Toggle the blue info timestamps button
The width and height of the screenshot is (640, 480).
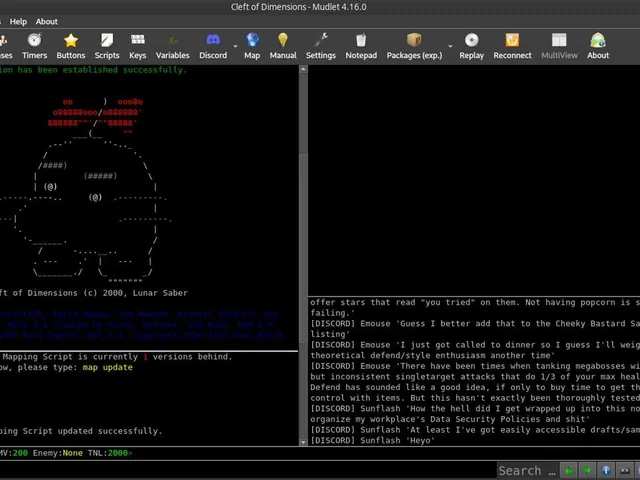point(606,470)
